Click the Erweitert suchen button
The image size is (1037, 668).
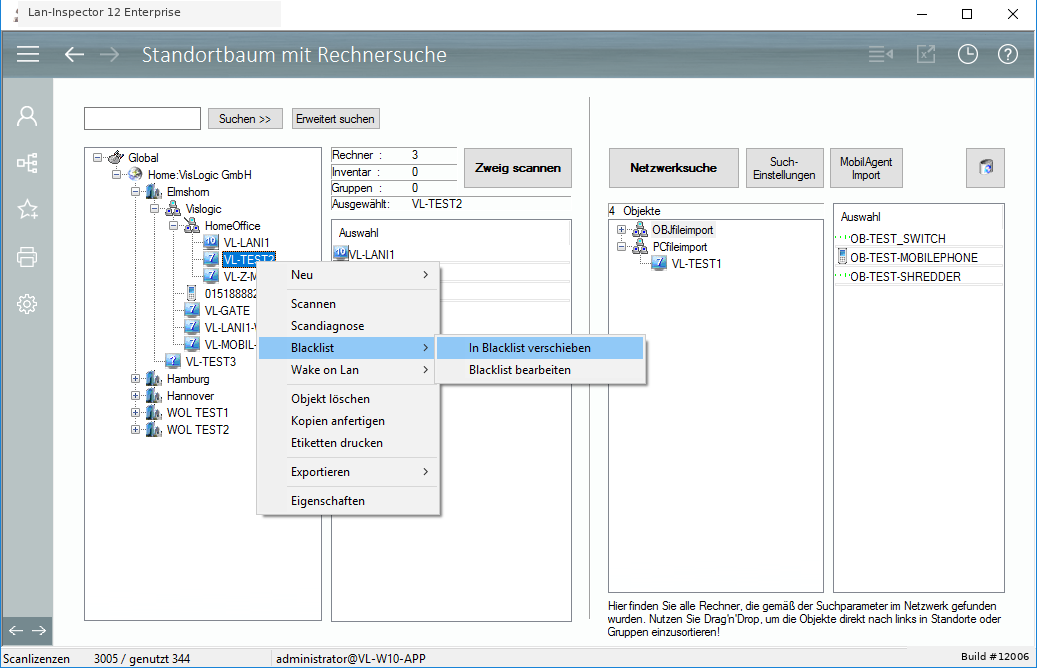point(335,118)
